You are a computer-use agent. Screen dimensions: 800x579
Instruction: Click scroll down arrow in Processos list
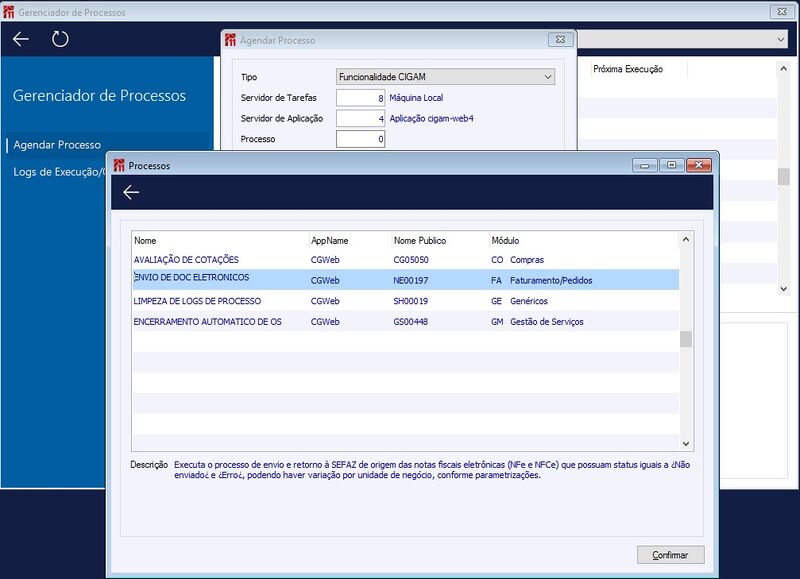tap(686, 444)
